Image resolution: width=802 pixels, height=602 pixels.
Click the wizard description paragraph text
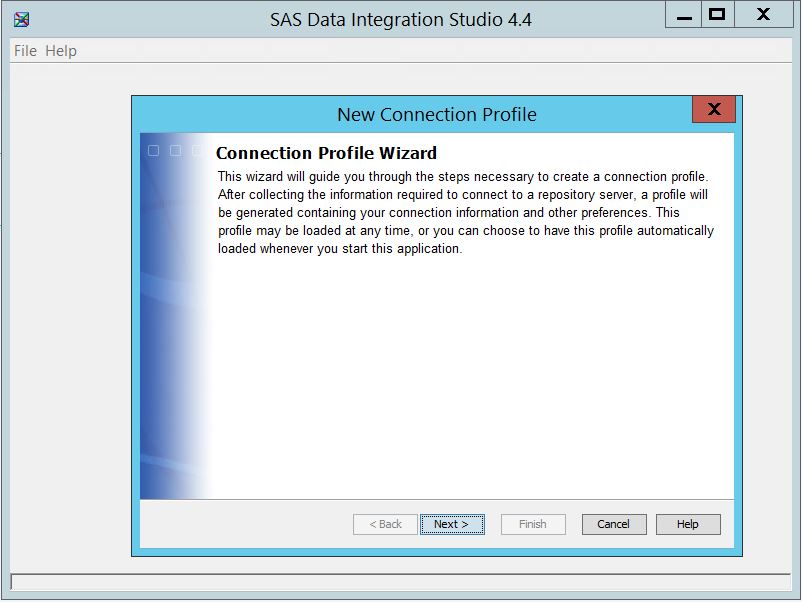click(x=465, y=212)
